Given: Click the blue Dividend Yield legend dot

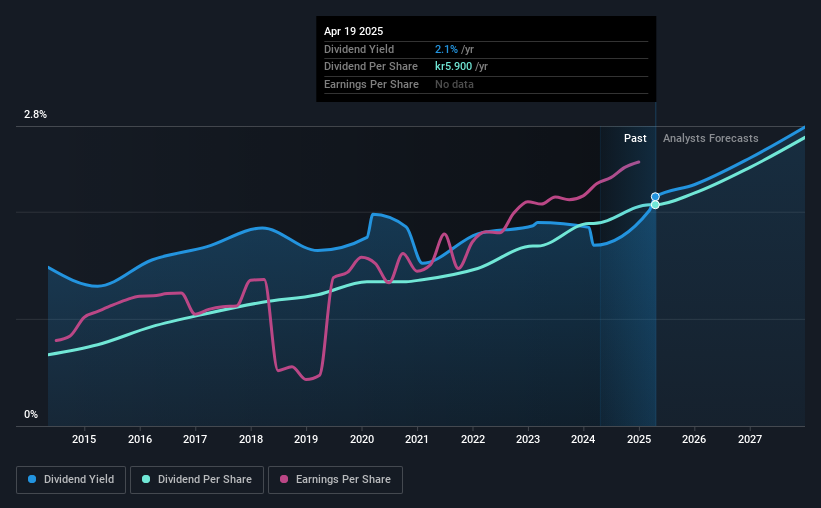Looking at the screenshot, I should [x=32, y=479].
